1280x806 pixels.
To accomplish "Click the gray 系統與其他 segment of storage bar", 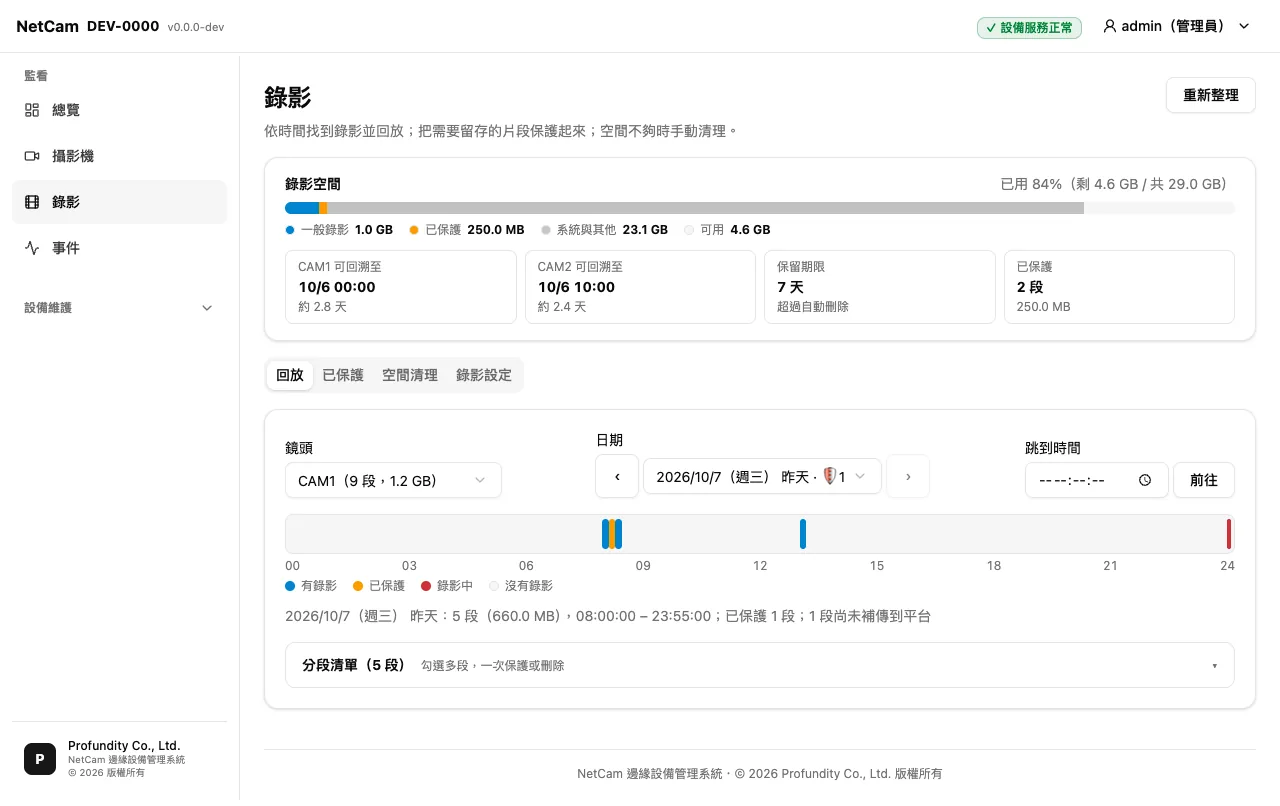I will [x=705, y=208].
